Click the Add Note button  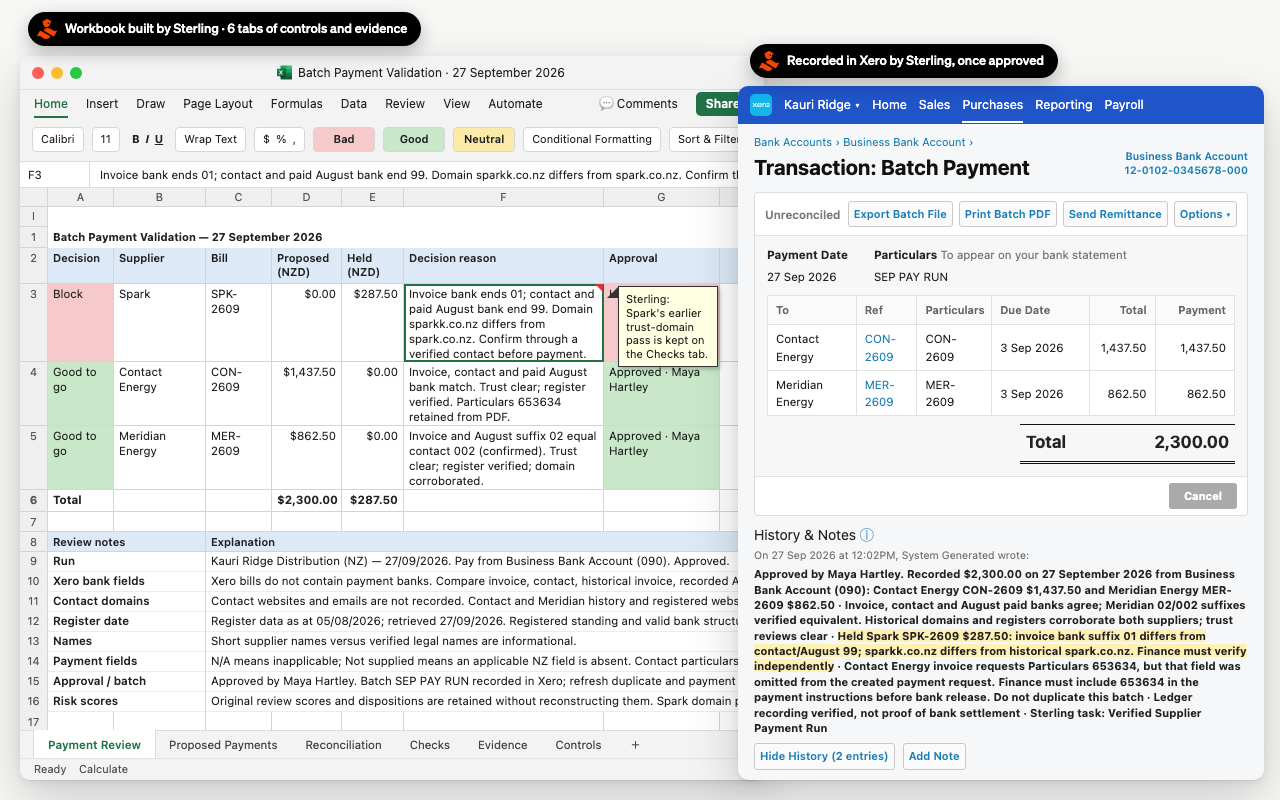(934, 756)
